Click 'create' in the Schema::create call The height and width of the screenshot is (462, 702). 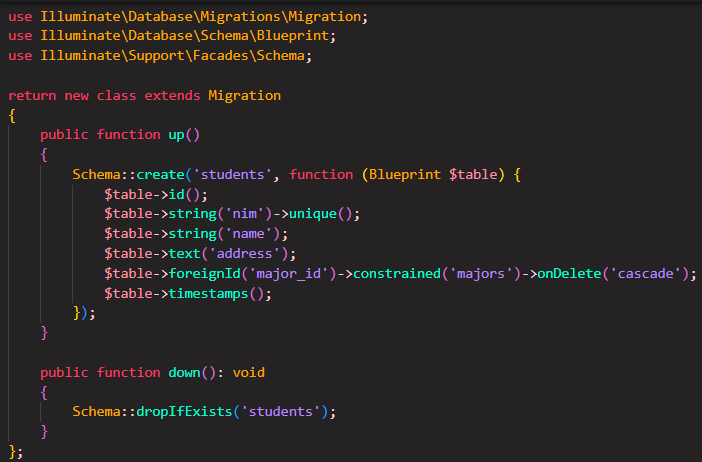coord(160,175)
